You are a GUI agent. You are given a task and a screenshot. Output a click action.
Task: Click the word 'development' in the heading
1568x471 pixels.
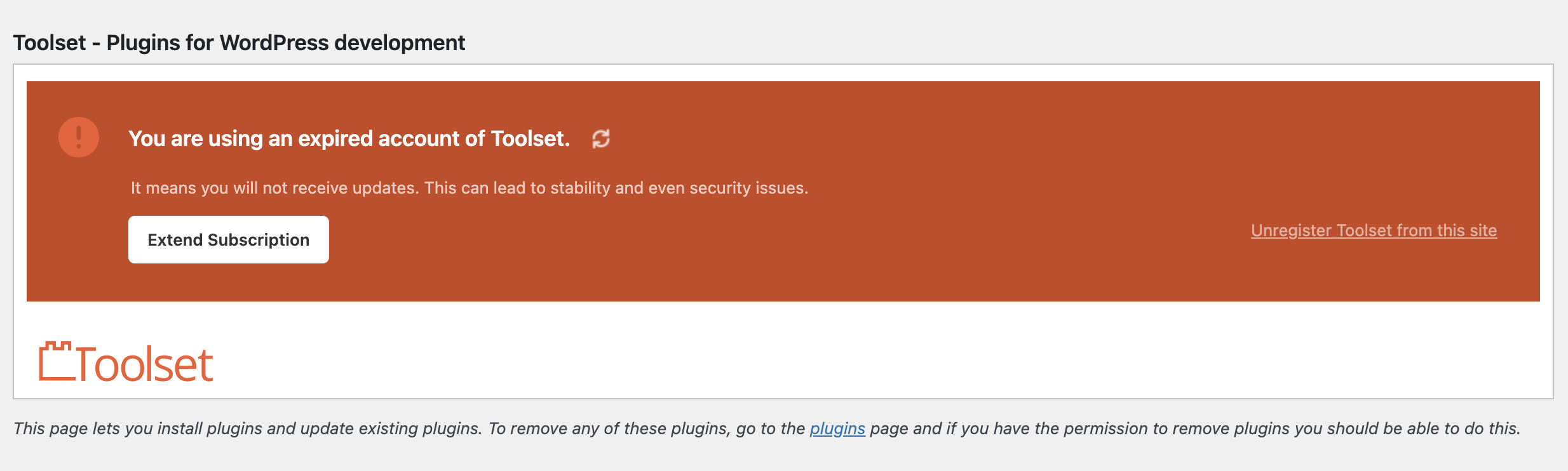click(400, 43)
